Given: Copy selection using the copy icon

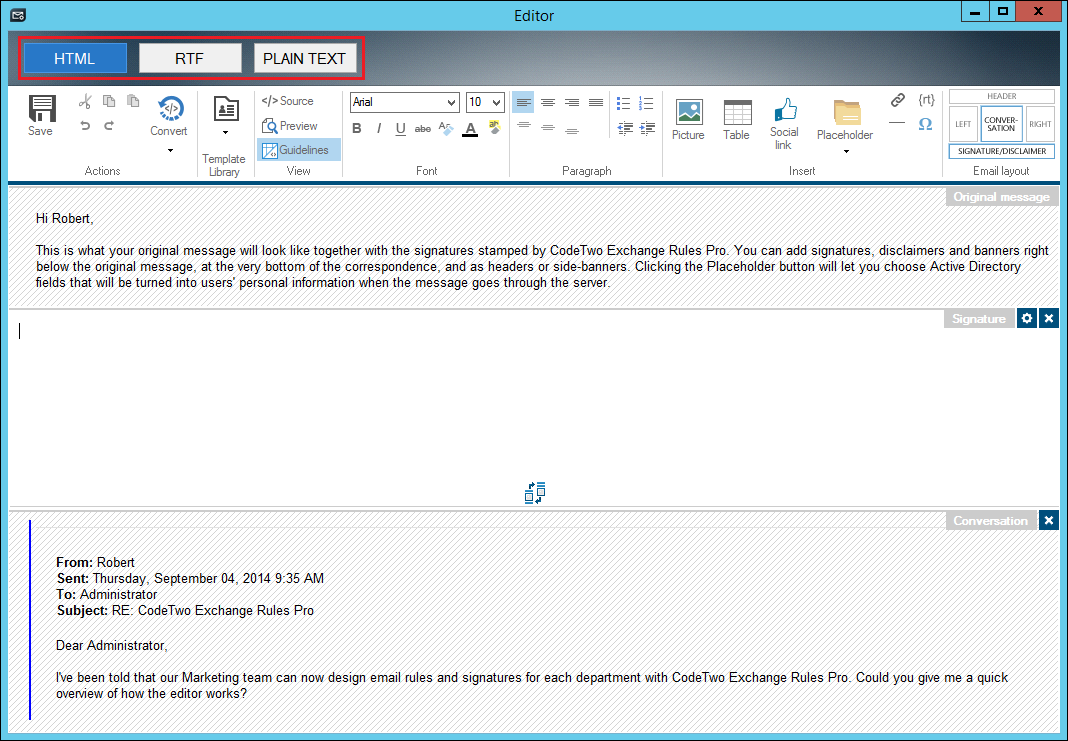Looking at the screenshot, I should coord(109,101).
